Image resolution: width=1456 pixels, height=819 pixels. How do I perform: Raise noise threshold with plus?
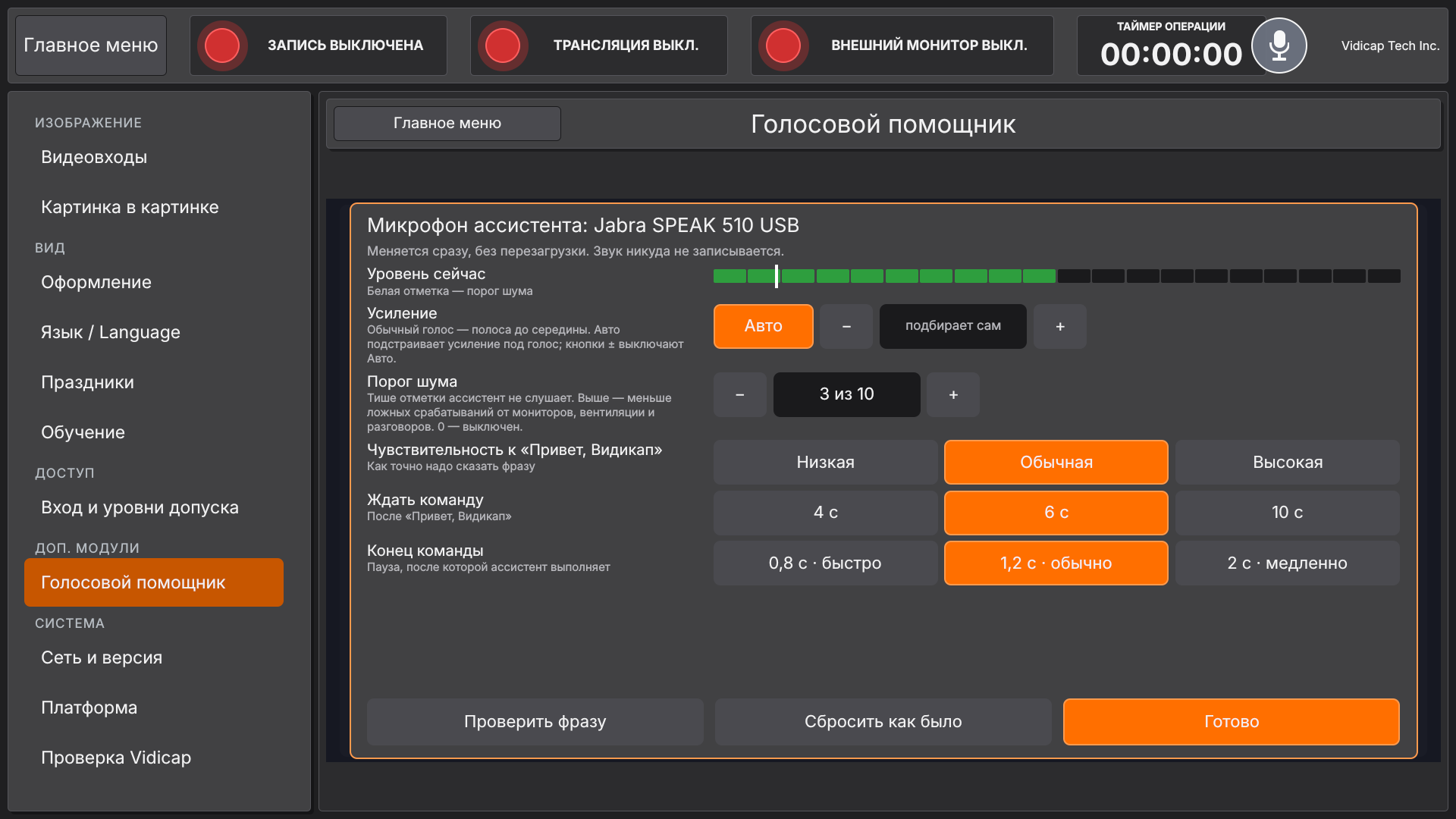pyautogui.click(x=953, y=394)
